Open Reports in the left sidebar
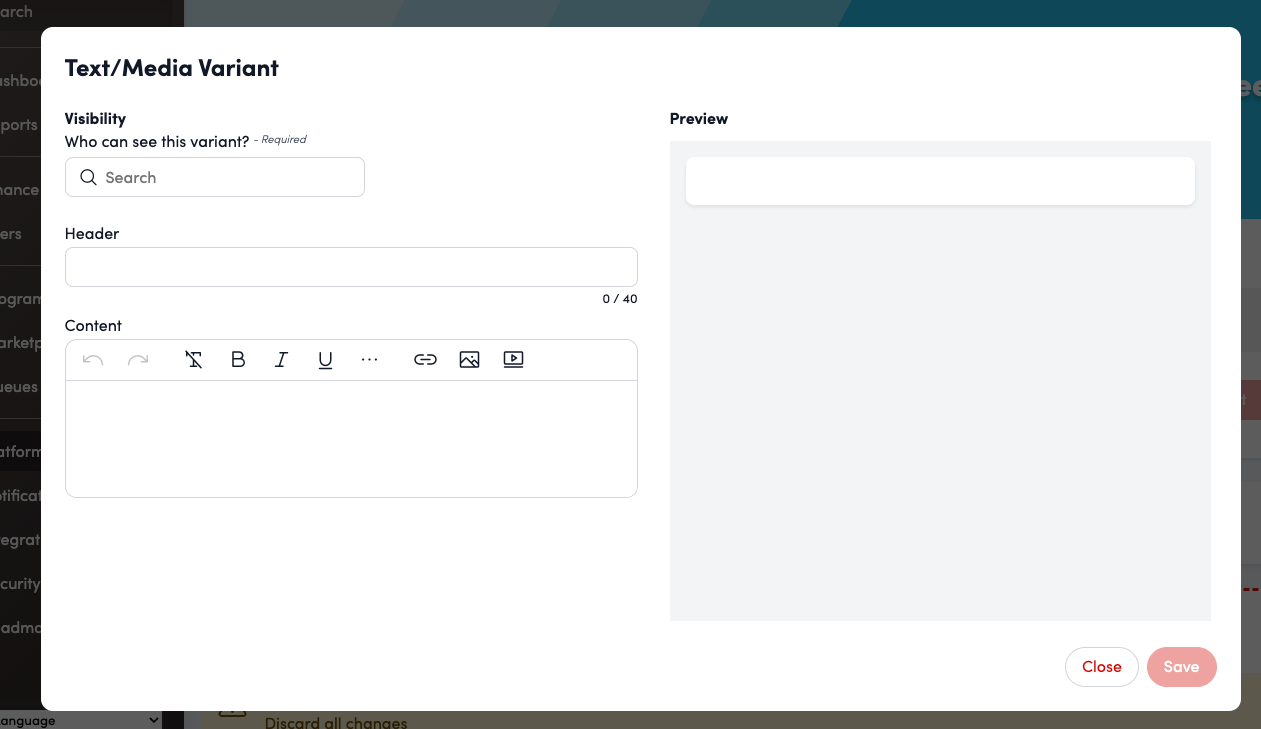1261x729 pixels. point(19,125)
